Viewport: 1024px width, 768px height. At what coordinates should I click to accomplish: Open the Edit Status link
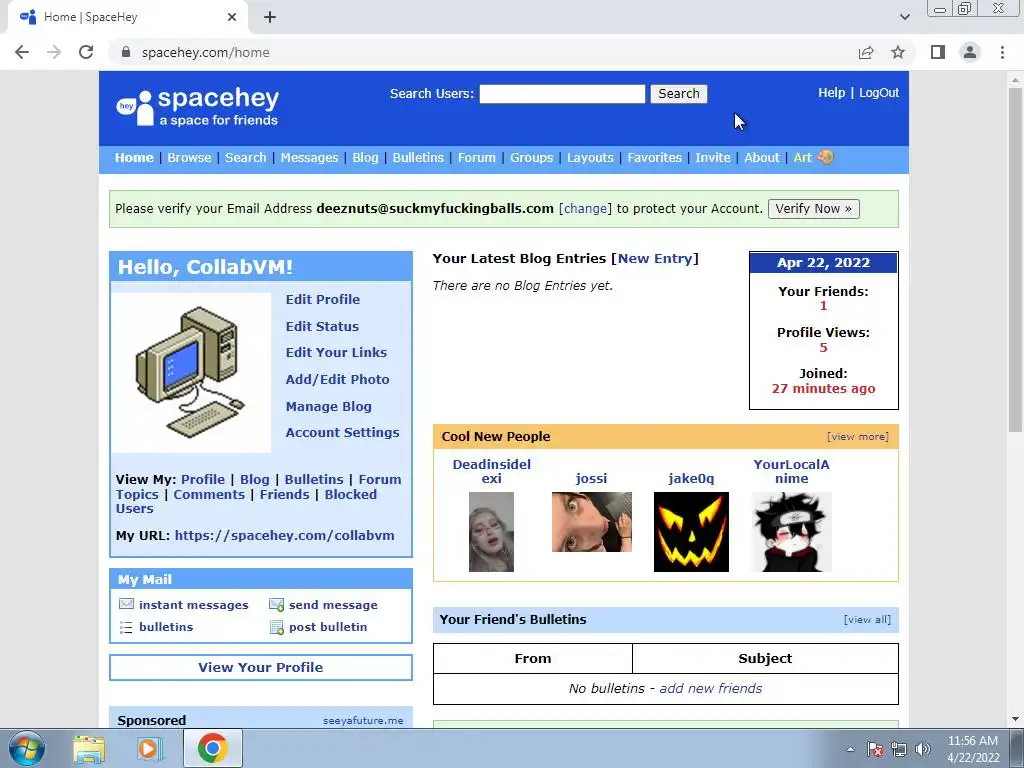point(322,326)
